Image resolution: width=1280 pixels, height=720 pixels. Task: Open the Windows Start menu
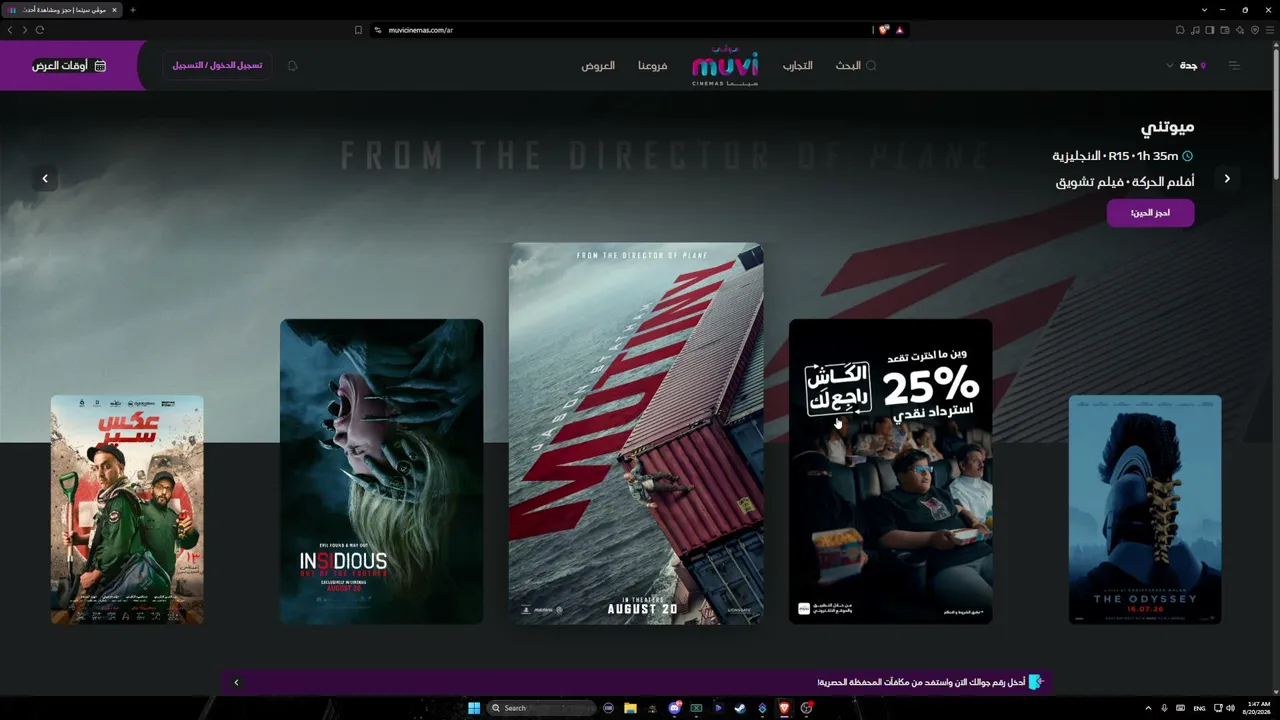pyautogui.click(x=474, y=708)
